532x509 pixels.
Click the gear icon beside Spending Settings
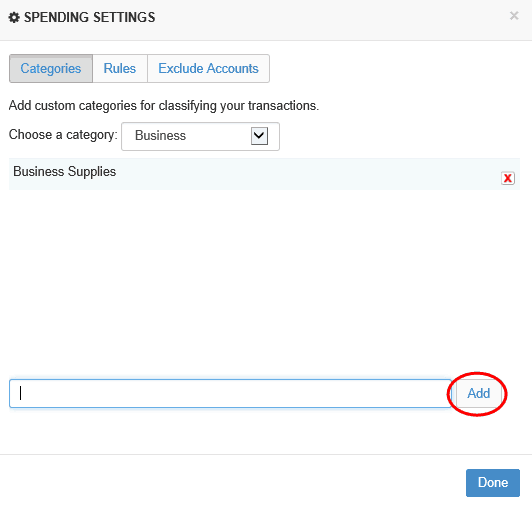click(14, 17)
